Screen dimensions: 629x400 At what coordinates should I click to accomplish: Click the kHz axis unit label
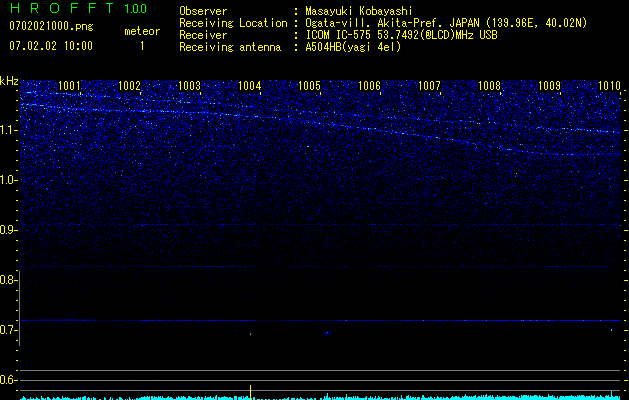tap(9, 81)
